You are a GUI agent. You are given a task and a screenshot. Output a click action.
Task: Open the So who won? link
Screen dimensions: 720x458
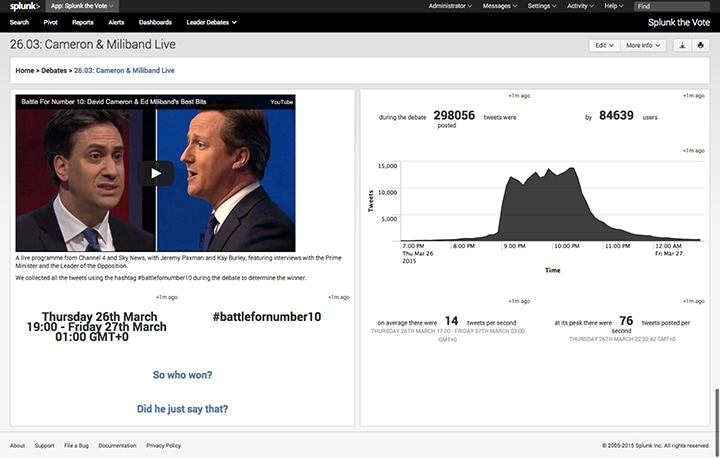coord(182,375)
